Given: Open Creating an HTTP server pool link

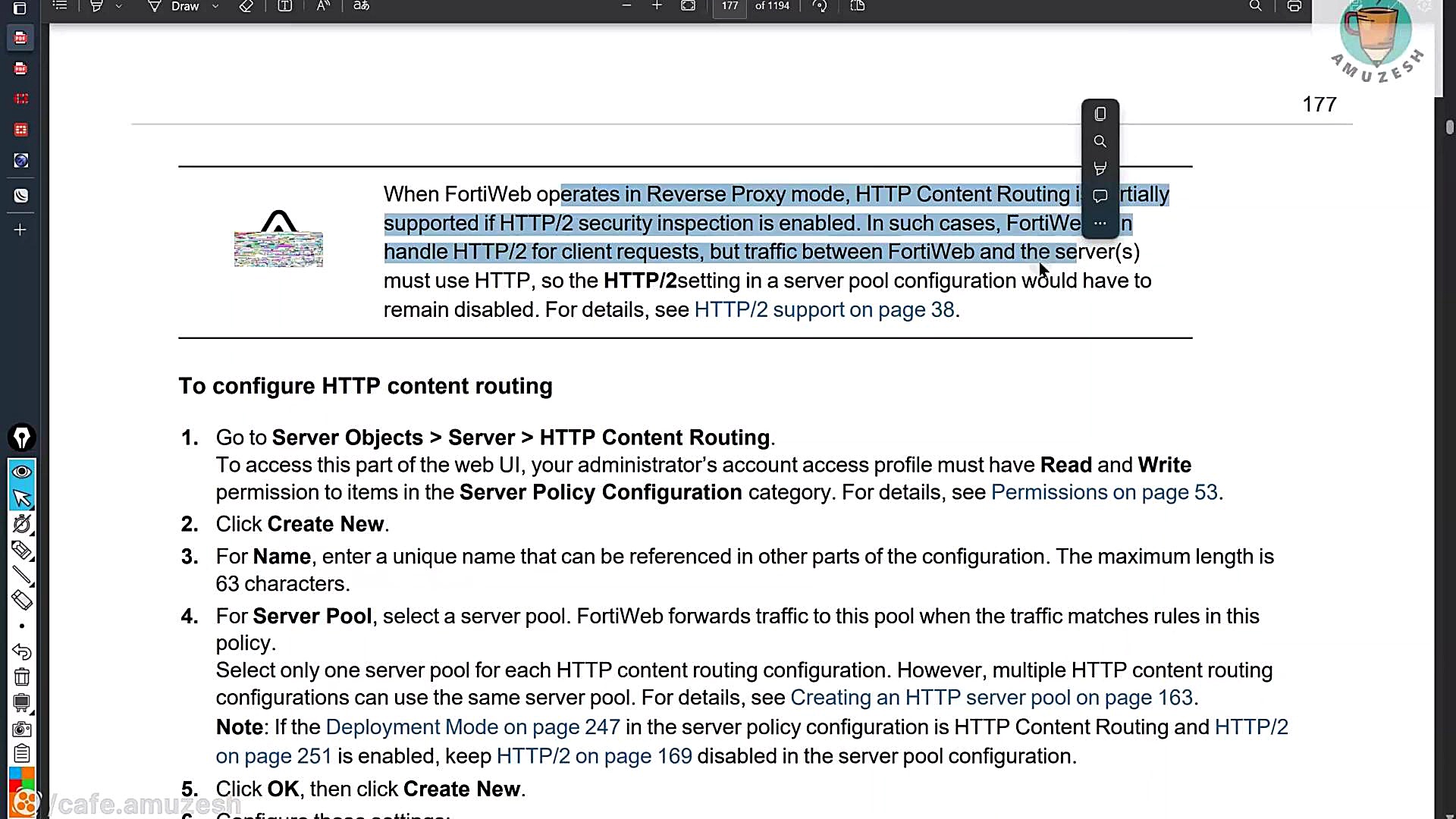Looking at the screenshot, I should (x=992, y=698).
